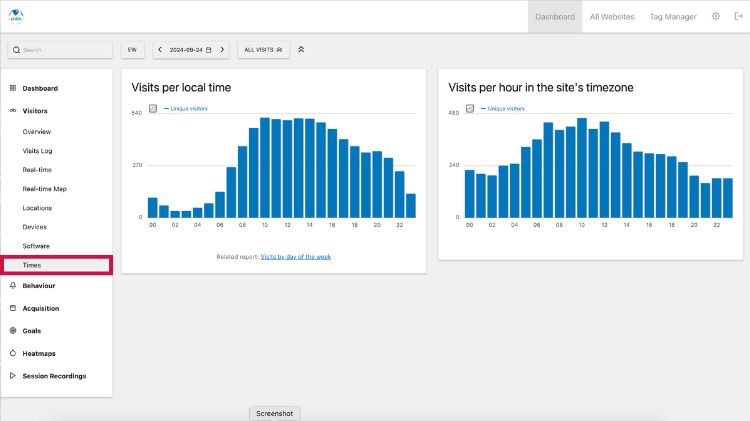Image resolution: width=750 pixels, height=421 pixels.
Task: Click the Screenshot button at bottom
Action: coord(274,413)
